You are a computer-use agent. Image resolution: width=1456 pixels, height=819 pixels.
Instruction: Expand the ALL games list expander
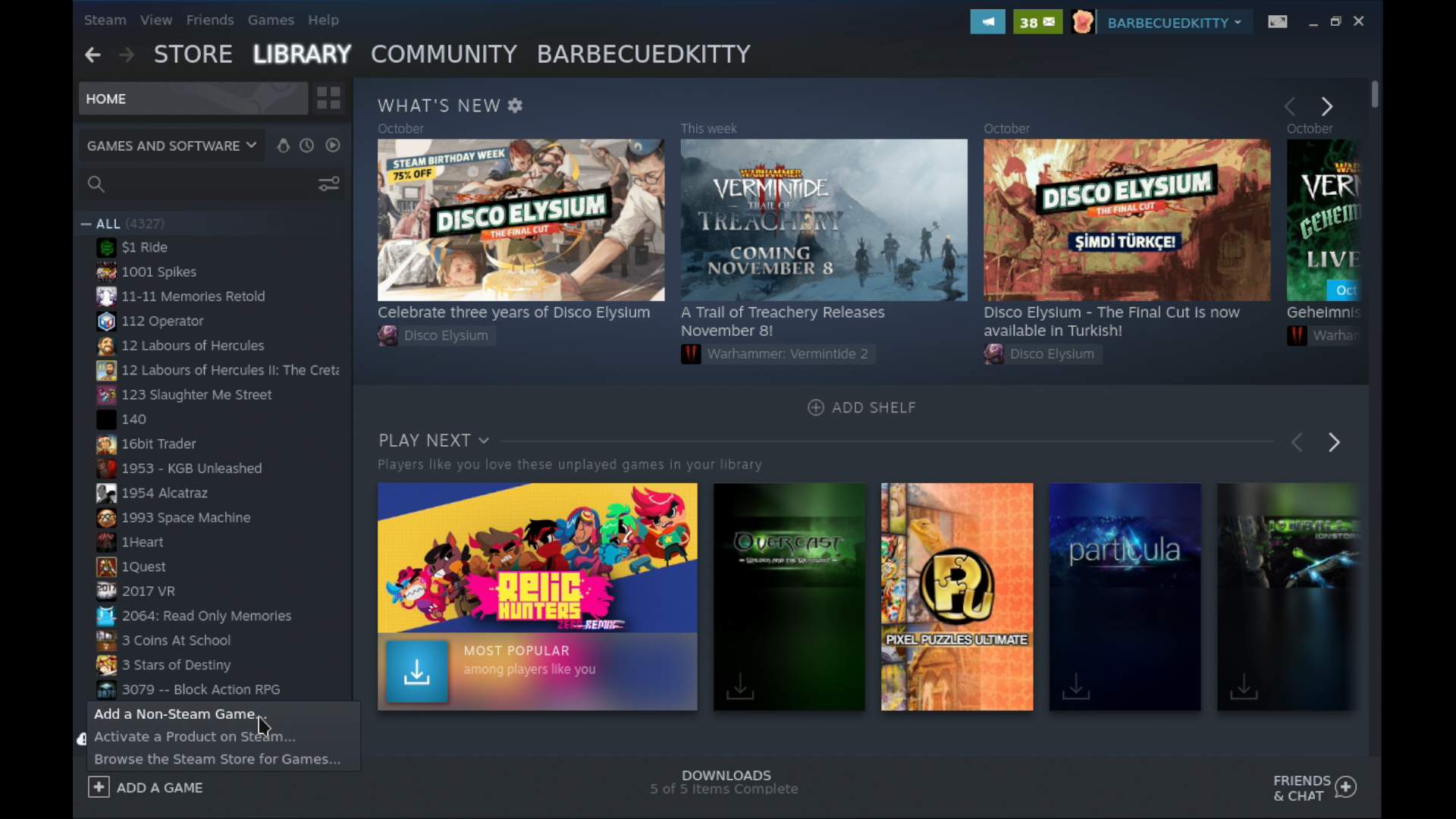click(x=85, y=223)
